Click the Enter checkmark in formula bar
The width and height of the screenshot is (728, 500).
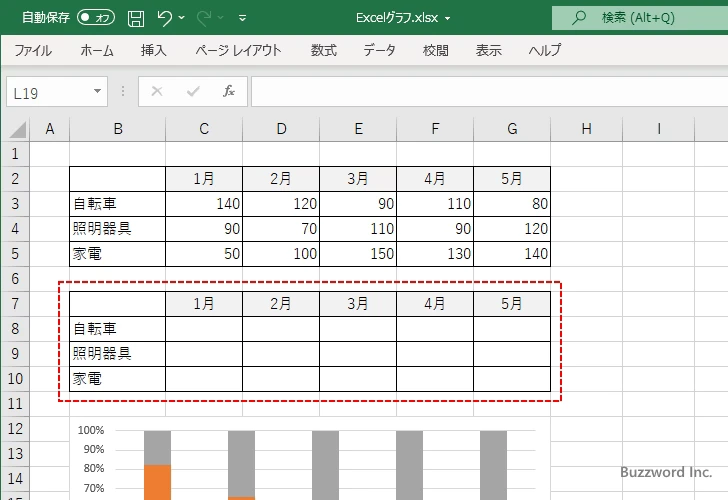tap(192, 91)
